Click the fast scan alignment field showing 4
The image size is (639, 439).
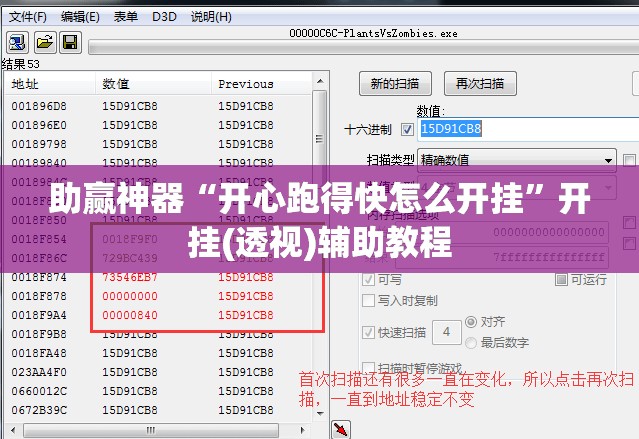[447, 332]
